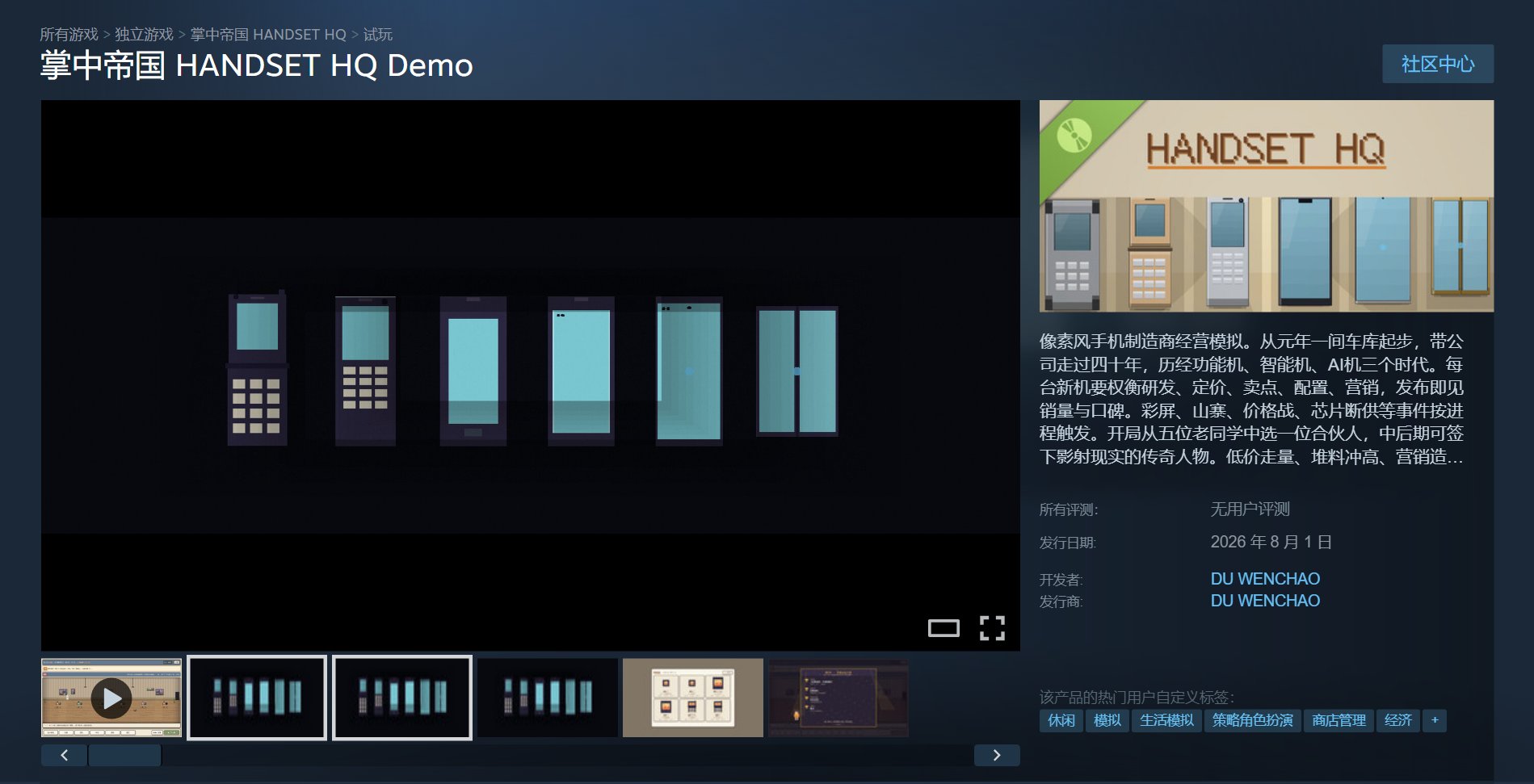The width and height of the screenshot is (1534, 784).
Task: Select the 策略角色扮演 tag
Action: click(1253, 720)
